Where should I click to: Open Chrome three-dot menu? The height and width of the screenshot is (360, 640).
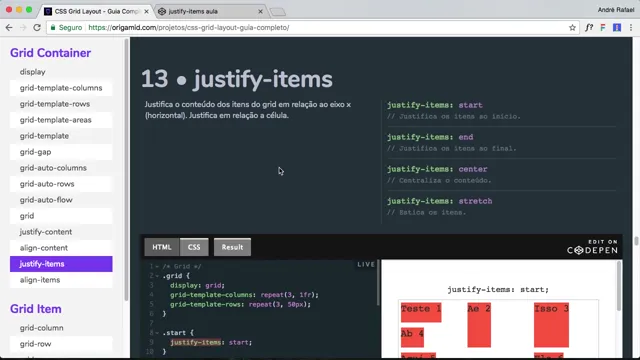click(631, 27)
